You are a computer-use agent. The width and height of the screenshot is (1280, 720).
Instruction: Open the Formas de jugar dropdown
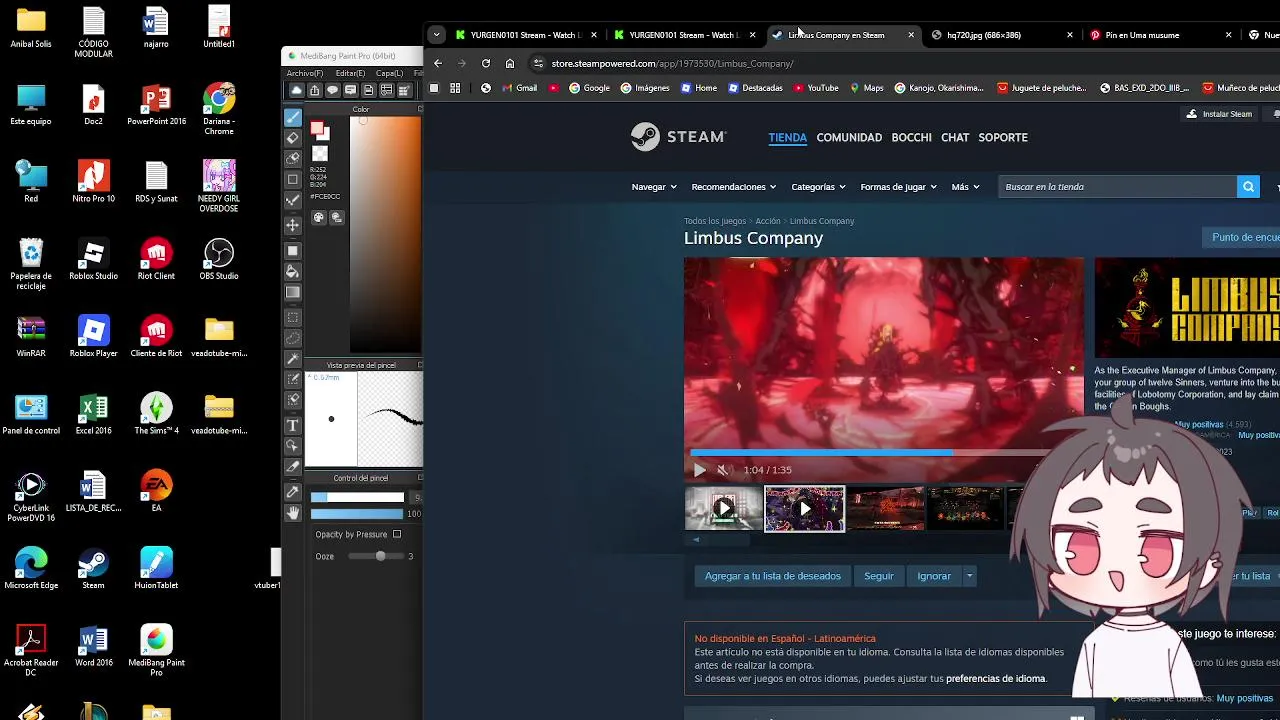pos(898,187)
